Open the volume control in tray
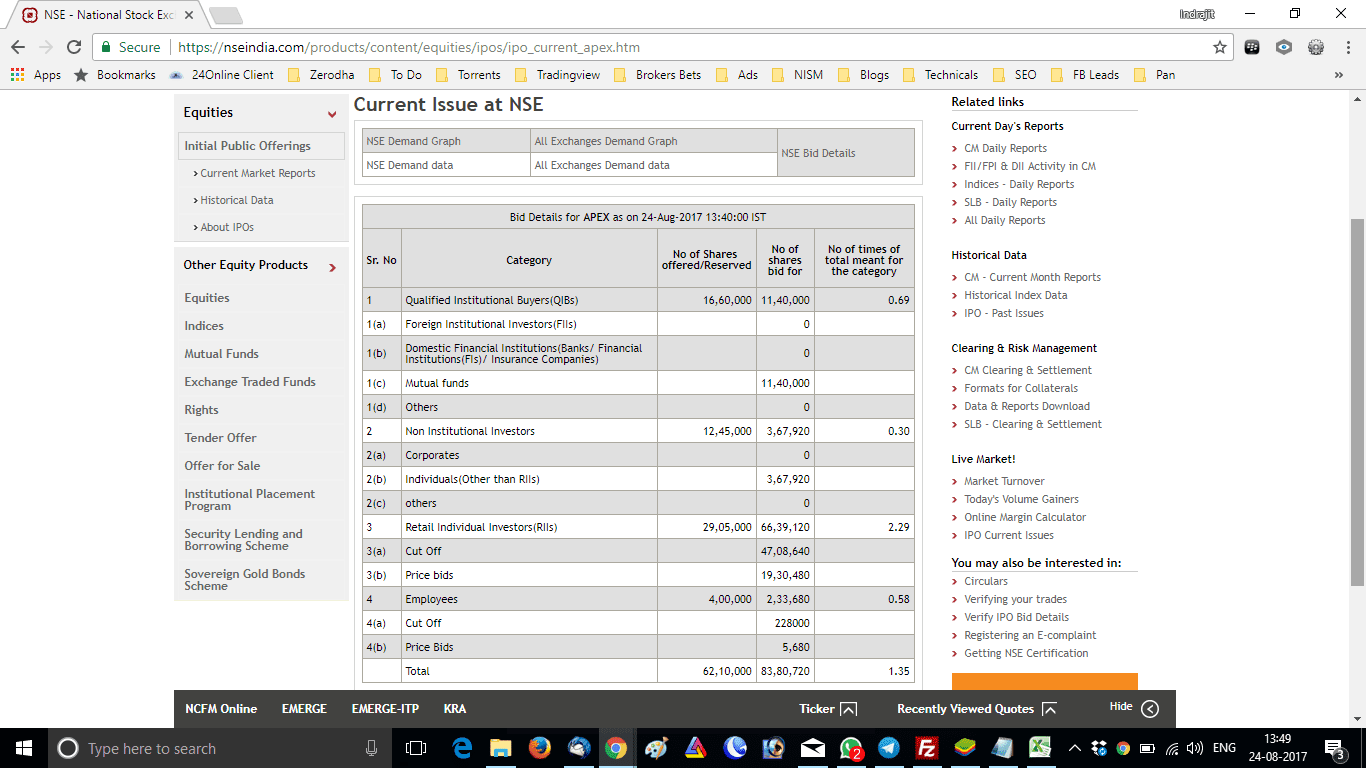Viewport: 1366px width, 768px height. pyautogui.click(x=1194, y=748)
